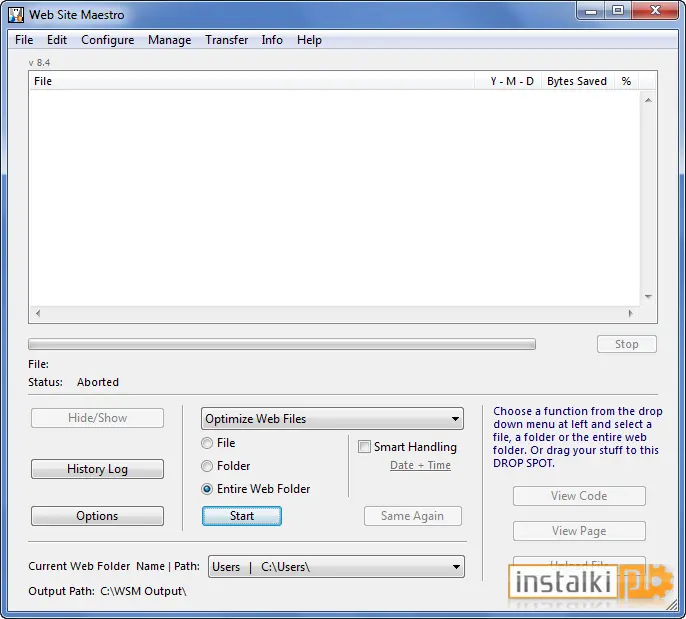The height and width of the screenshot is (619, 686).
Task: Click the Start button
Action: pyautogui.click(x=242, y=516)
